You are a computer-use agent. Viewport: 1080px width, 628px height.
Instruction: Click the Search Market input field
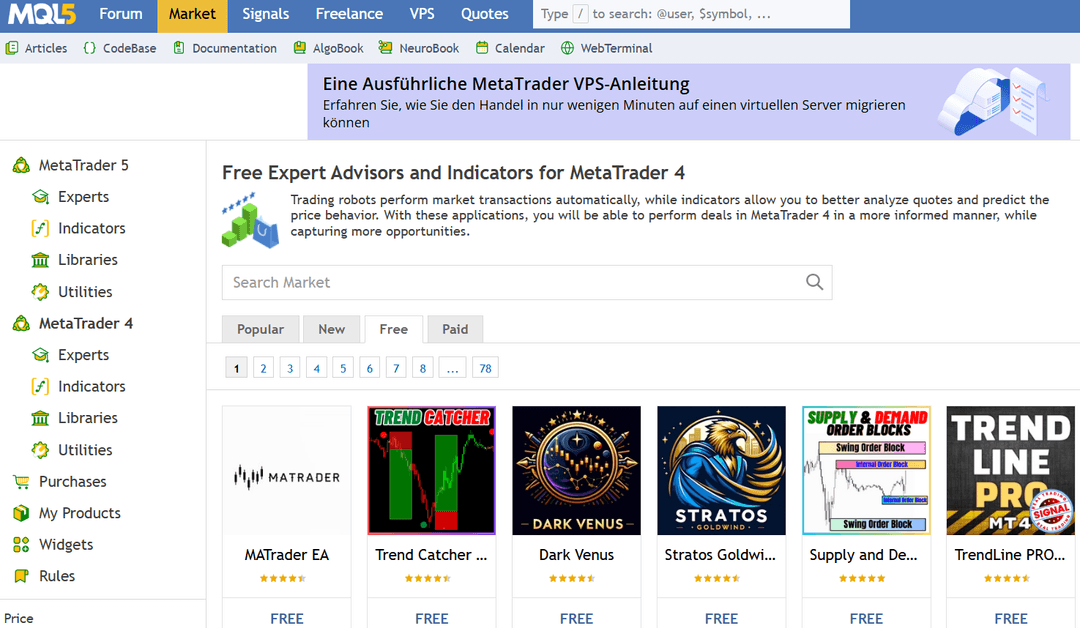[510, 282]
